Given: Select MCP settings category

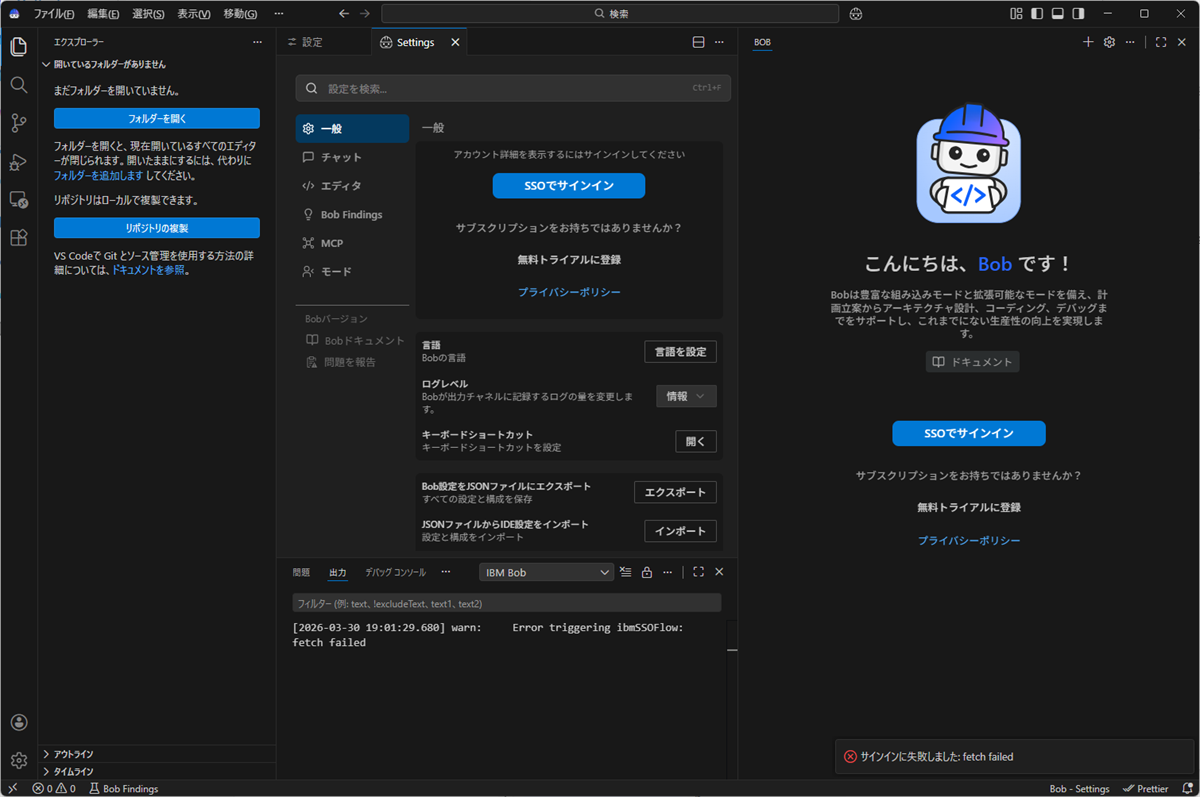Looking at the screenshot, I should click(352, 243).
